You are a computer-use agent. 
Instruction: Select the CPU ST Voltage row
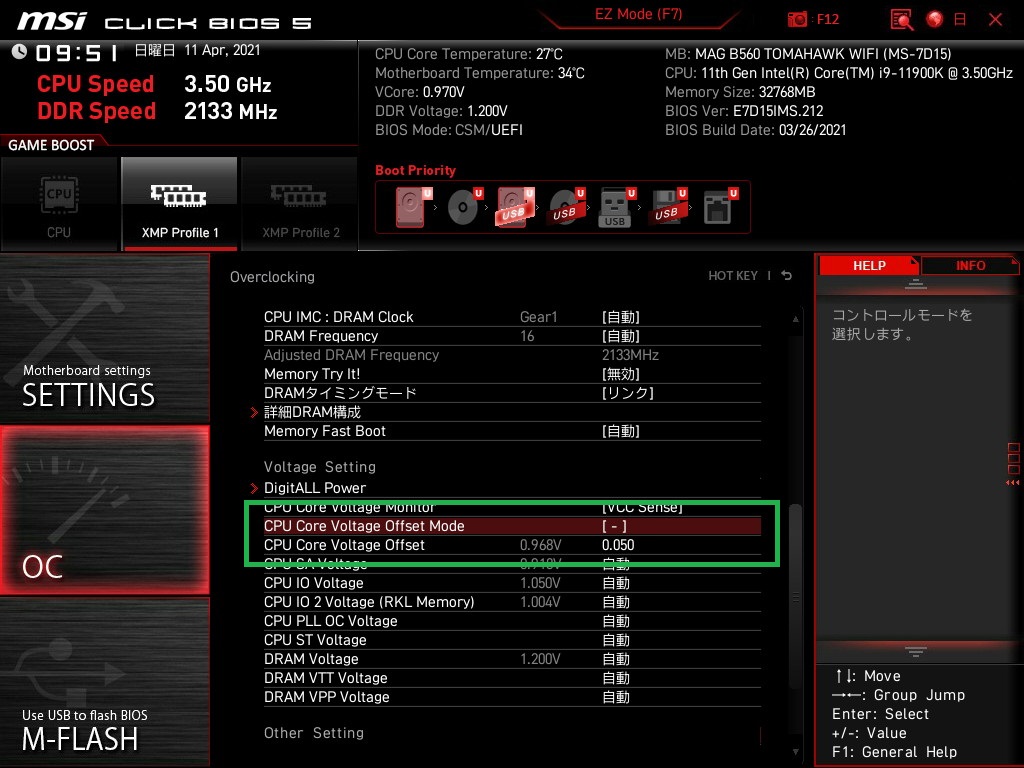click(512, 639)
